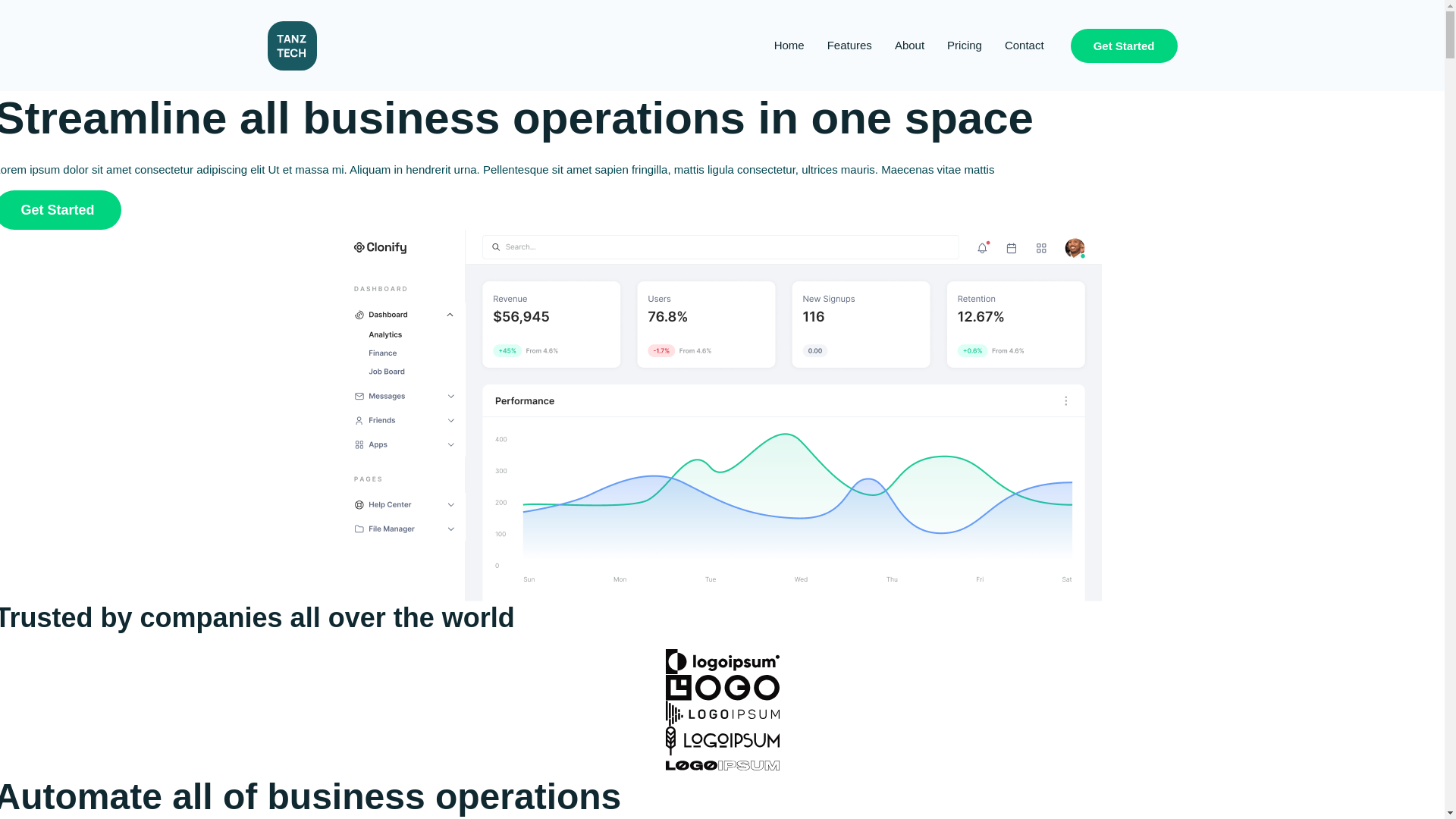The width and height of the screenshot is (1456, 819).
Task: Click the Users 76.8% card
Action: coord(706,325)
